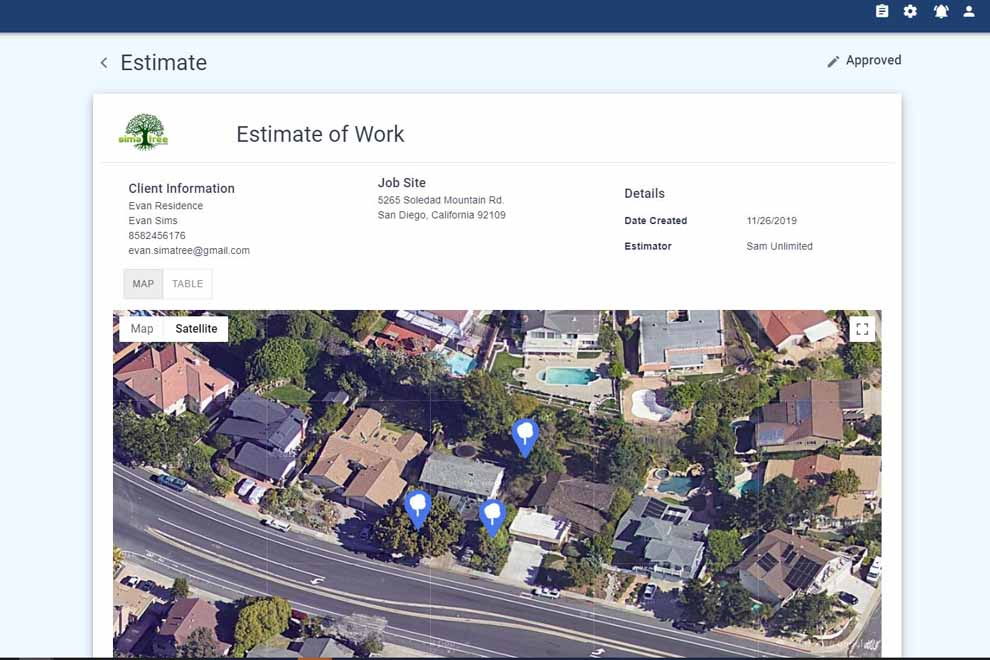Click the Approved status label

873,60
